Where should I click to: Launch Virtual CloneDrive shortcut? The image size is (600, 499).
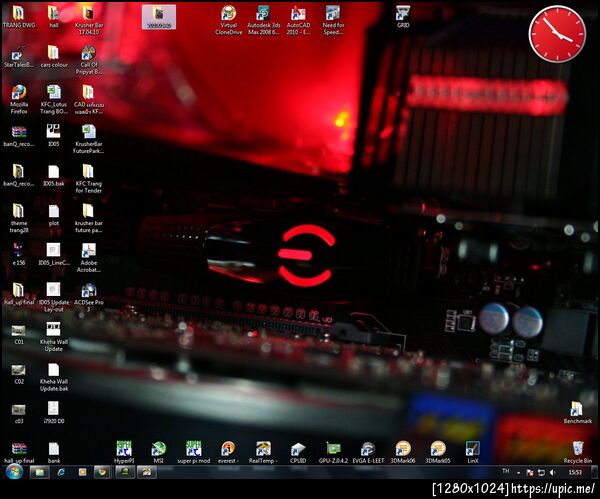tap(228, 21)
